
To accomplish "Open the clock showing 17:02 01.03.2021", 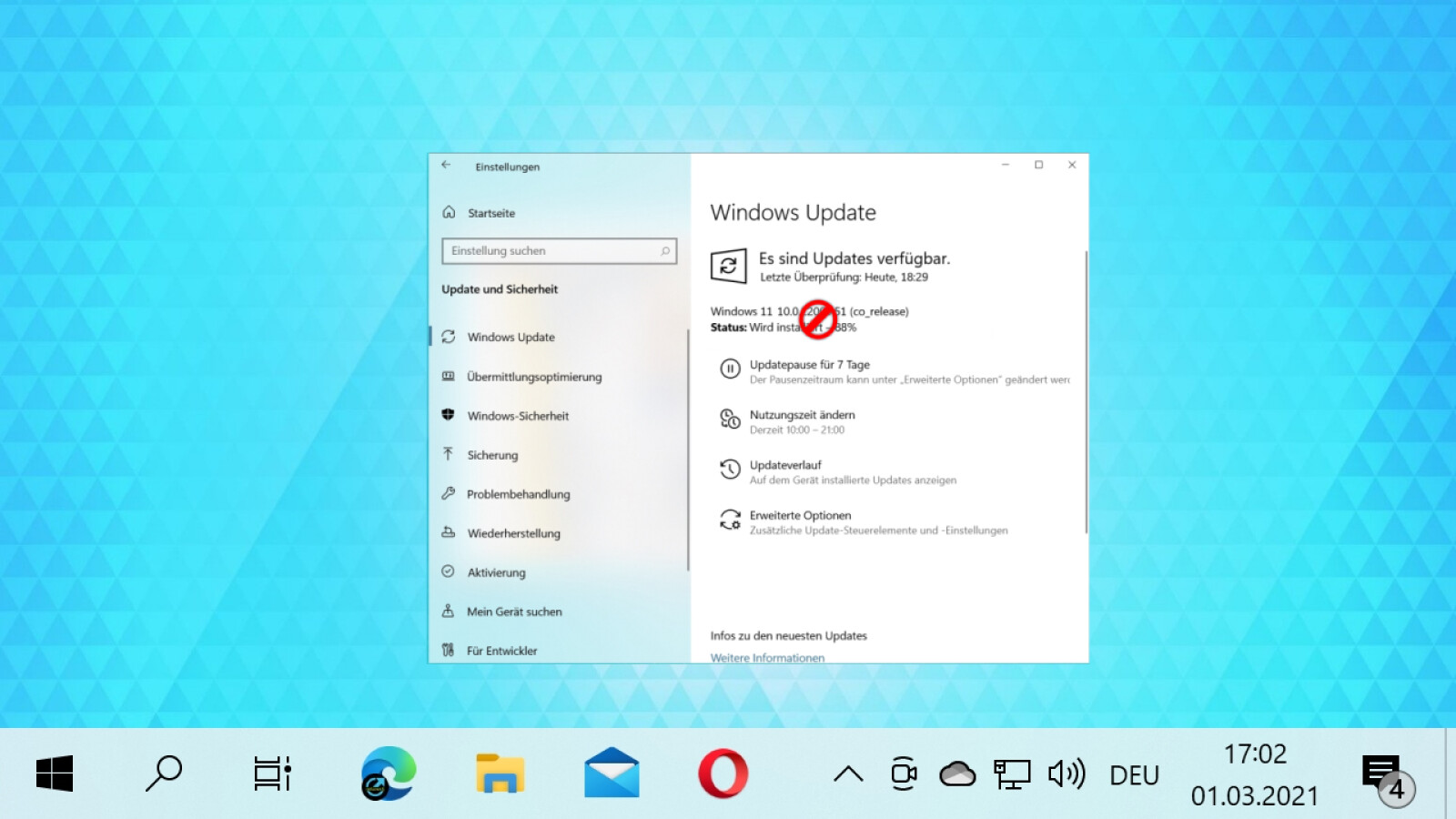I will pyautogui.click(x=1255, y=774).
